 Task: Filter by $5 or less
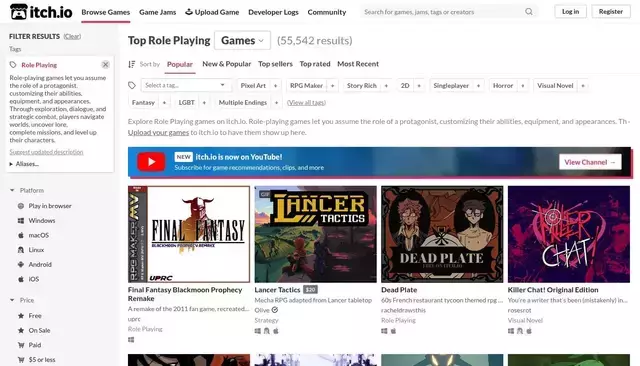click(x=42, y=359)
